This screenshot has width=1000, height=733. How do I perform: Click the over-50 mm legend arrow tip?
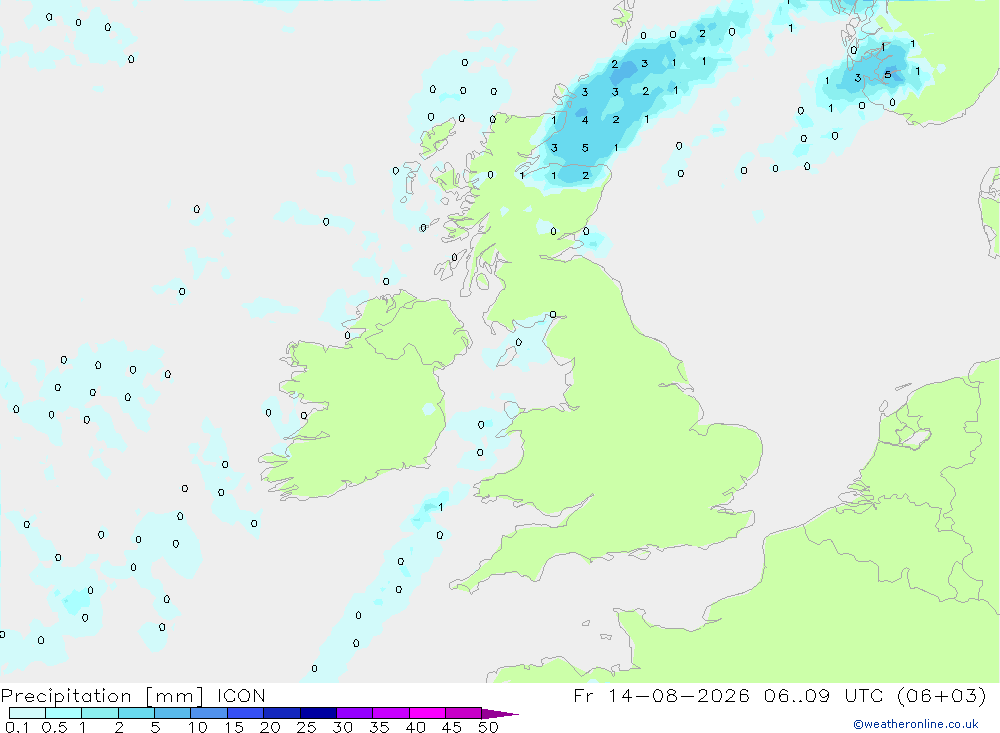500,714
